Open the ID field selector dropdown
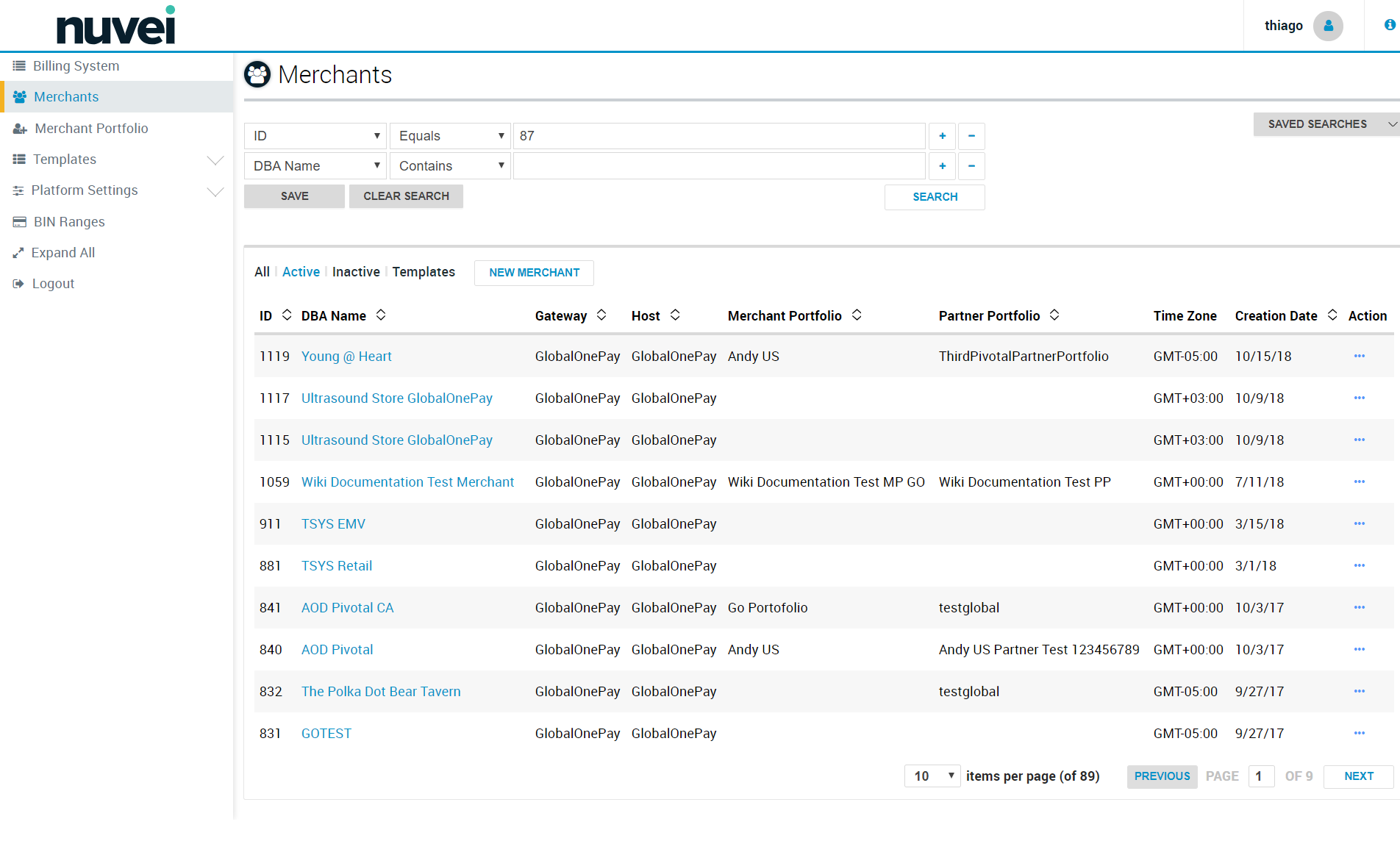Image resolution: width=1400 pixels, height=841 pixels. coord(315,136)
